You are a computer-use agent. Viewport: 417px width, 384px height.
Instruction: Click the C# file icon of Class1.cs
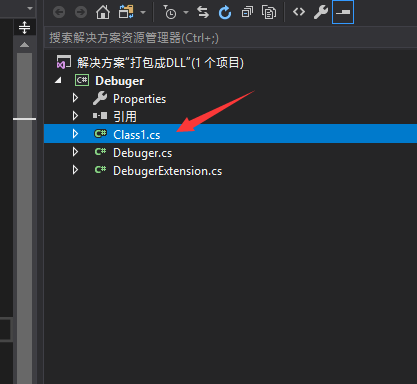click(x=100, y=134)
